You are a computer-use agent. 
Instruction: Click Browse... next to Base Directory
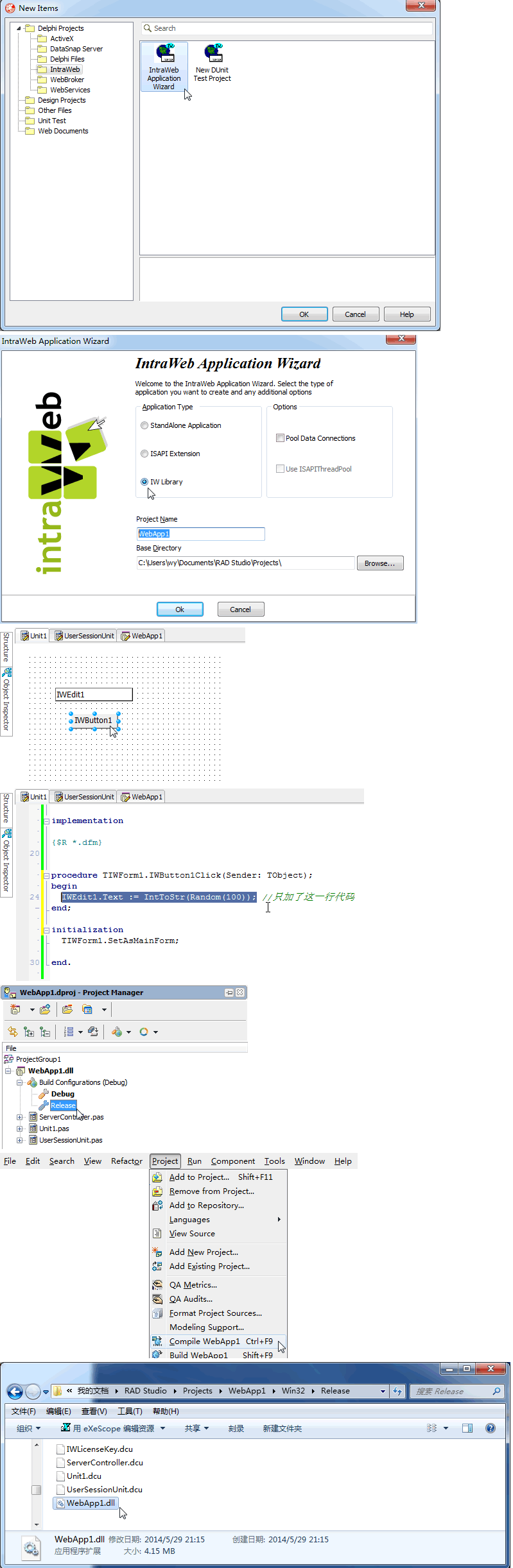tap(380, 563)
